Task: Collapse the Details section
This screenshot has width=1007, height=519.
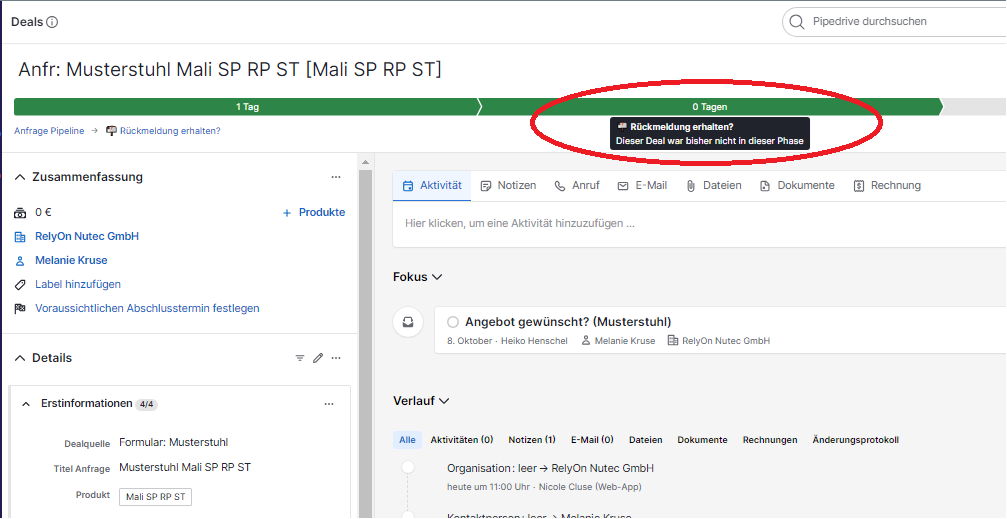Action: [x=20, y=358]
